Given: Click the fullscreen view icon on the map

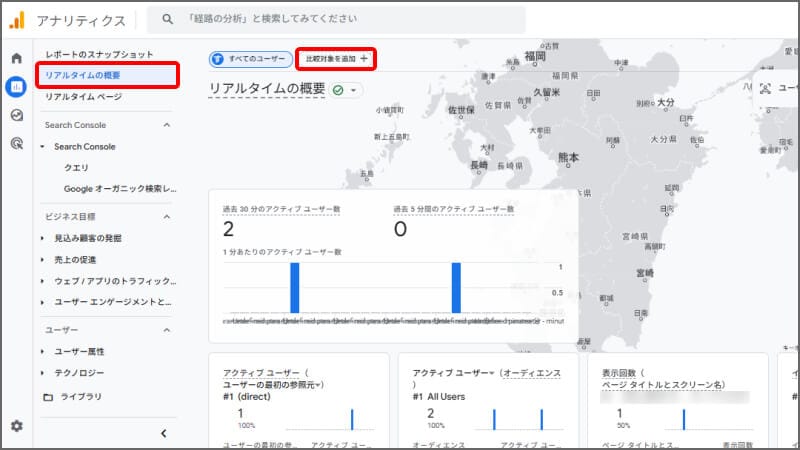Looking at the screenshot, I should 766,89.
